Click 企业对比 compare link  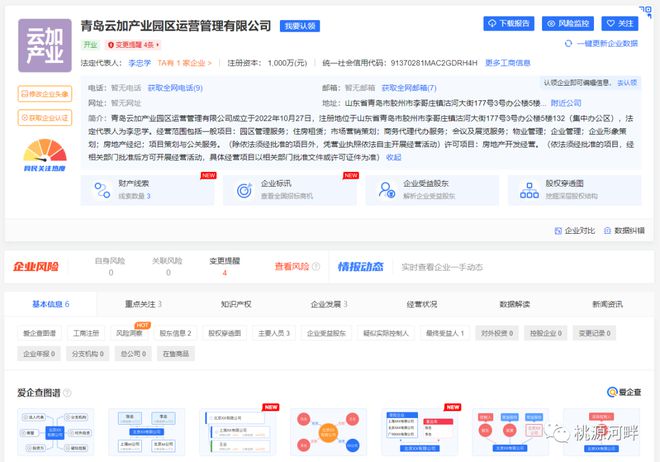(x=575, y=231)
